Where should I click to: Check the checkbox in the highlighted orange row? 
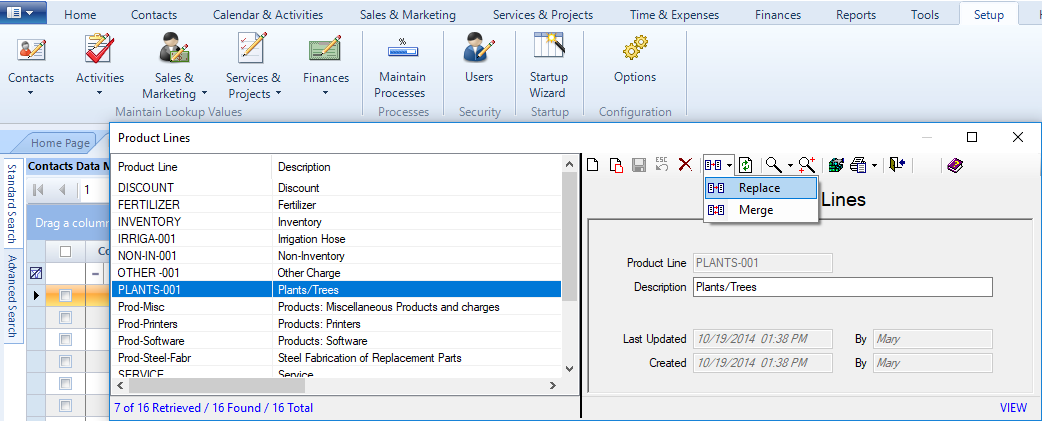(66, 295)
